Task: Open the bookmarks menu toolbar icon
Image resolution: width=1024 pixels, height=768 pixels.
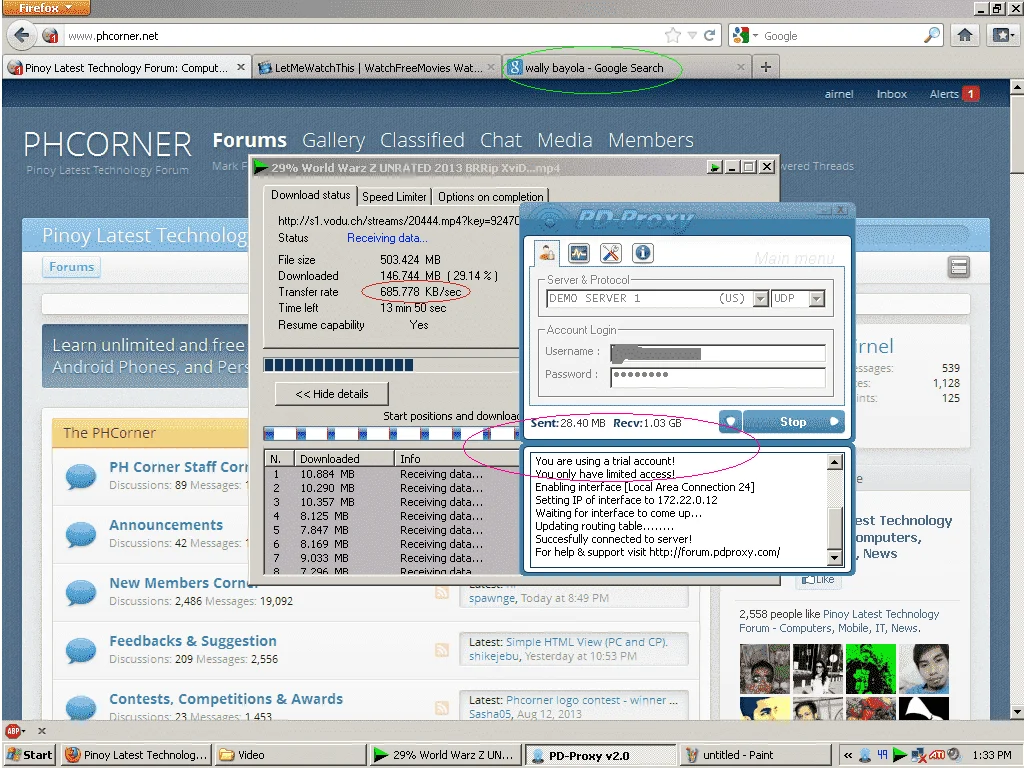Action: [x=1003, y=35]
